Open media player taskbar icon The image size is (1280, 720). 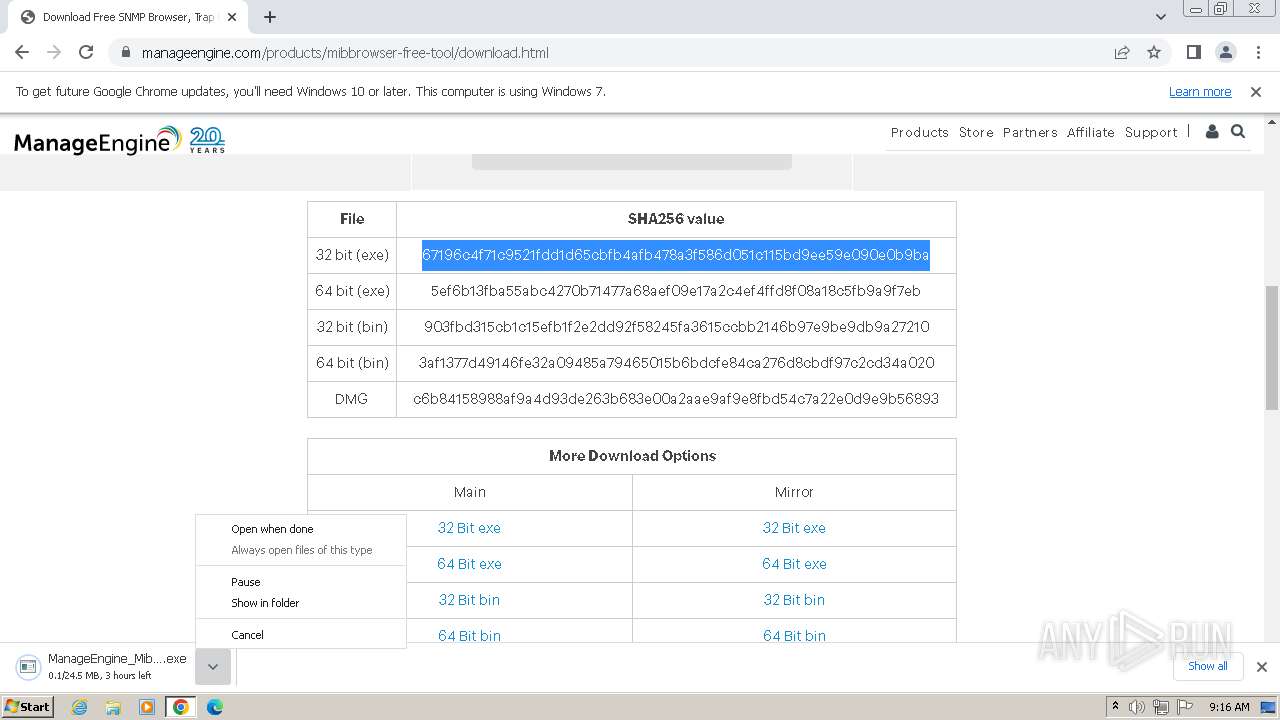[147, 707]
